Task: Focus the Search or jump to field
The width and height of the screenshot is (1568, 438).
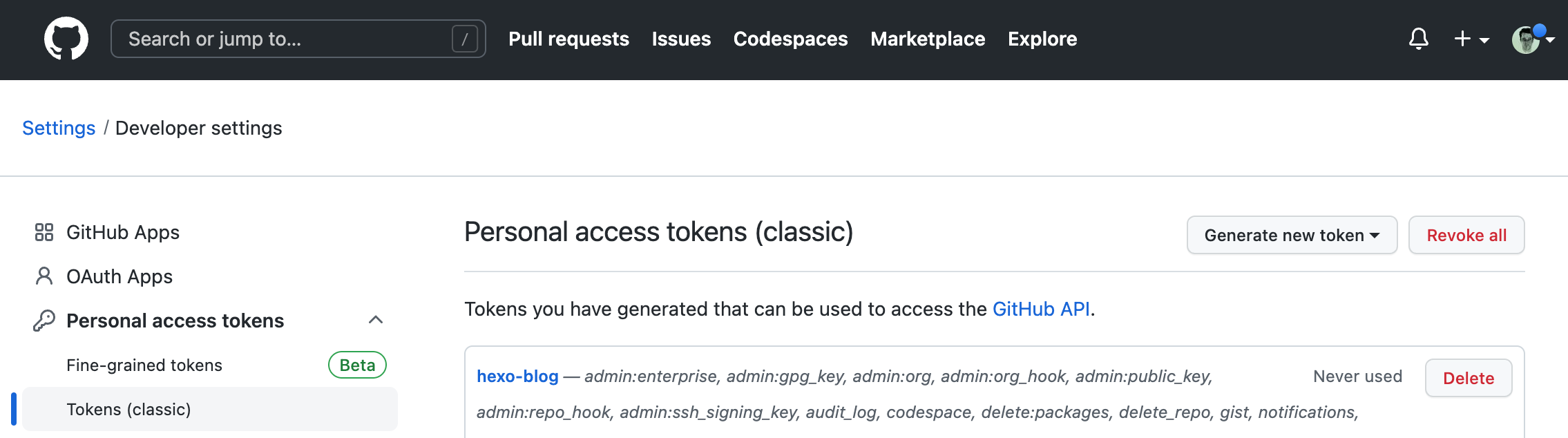Action: pos(283,39)
